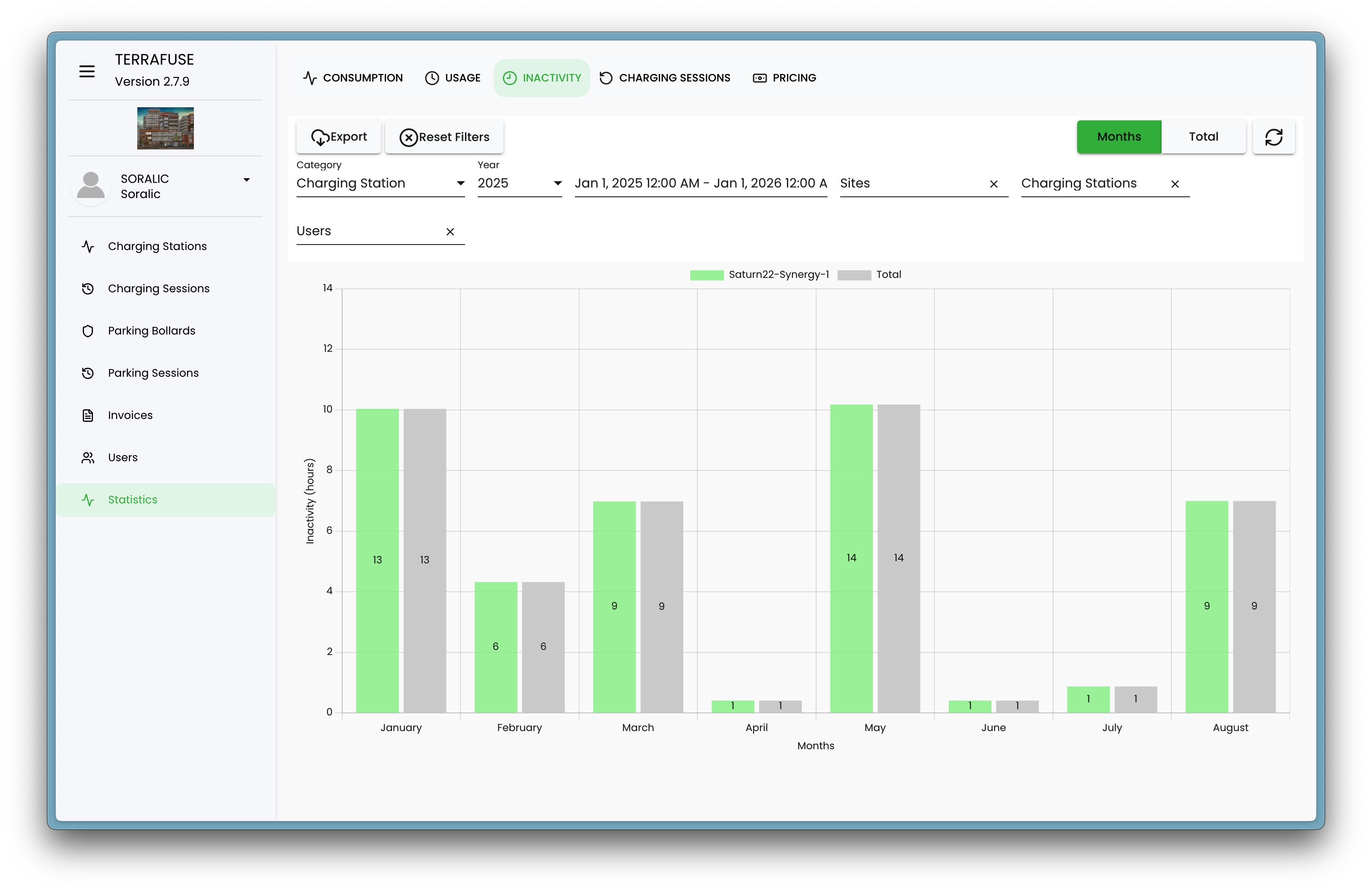
Task: Click the Charging Stations sidebar icon
Action: [x=87, y=247]
